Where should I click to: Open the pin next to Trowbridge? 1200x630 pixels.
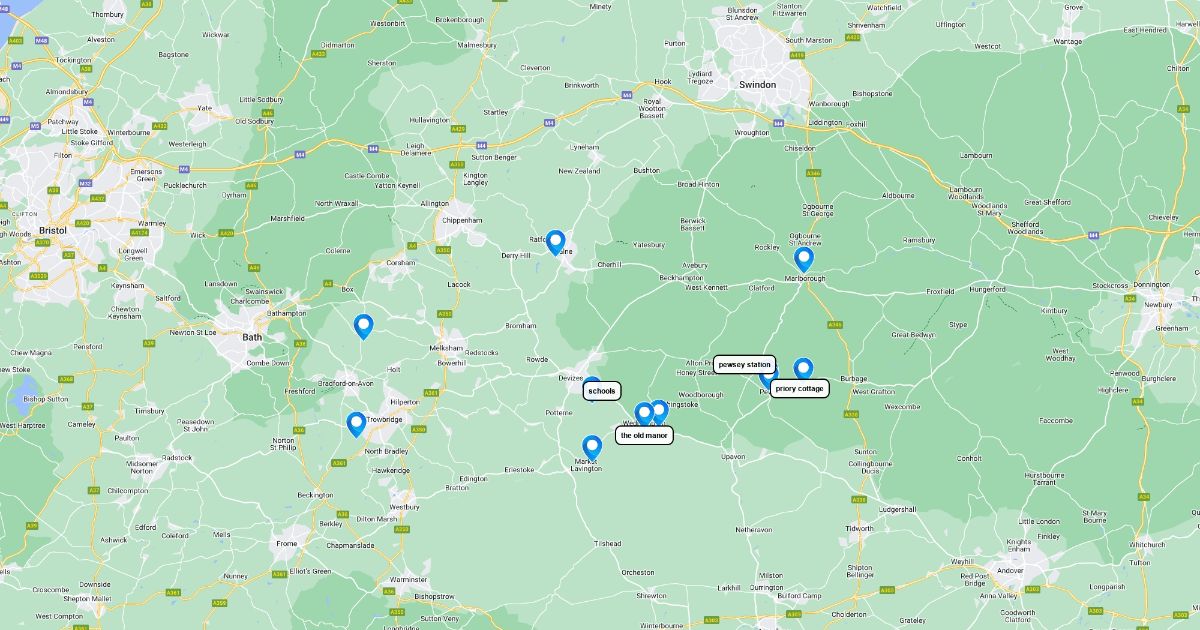356,424
